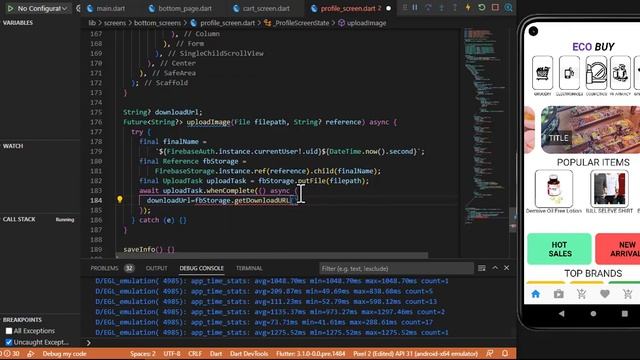Screen dimensions: 640x360
Task: Expand the VARIABLES debug section
Action: pyautogui.click(x=18, y=23)
